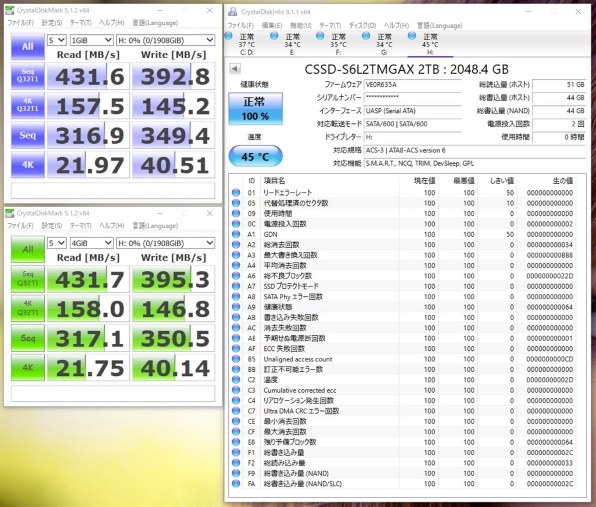The height and width of the screenshot is (507, 596).
Task: Run Seq test in the blue CrystalDiskMark
Action: (x=27, y=135)
